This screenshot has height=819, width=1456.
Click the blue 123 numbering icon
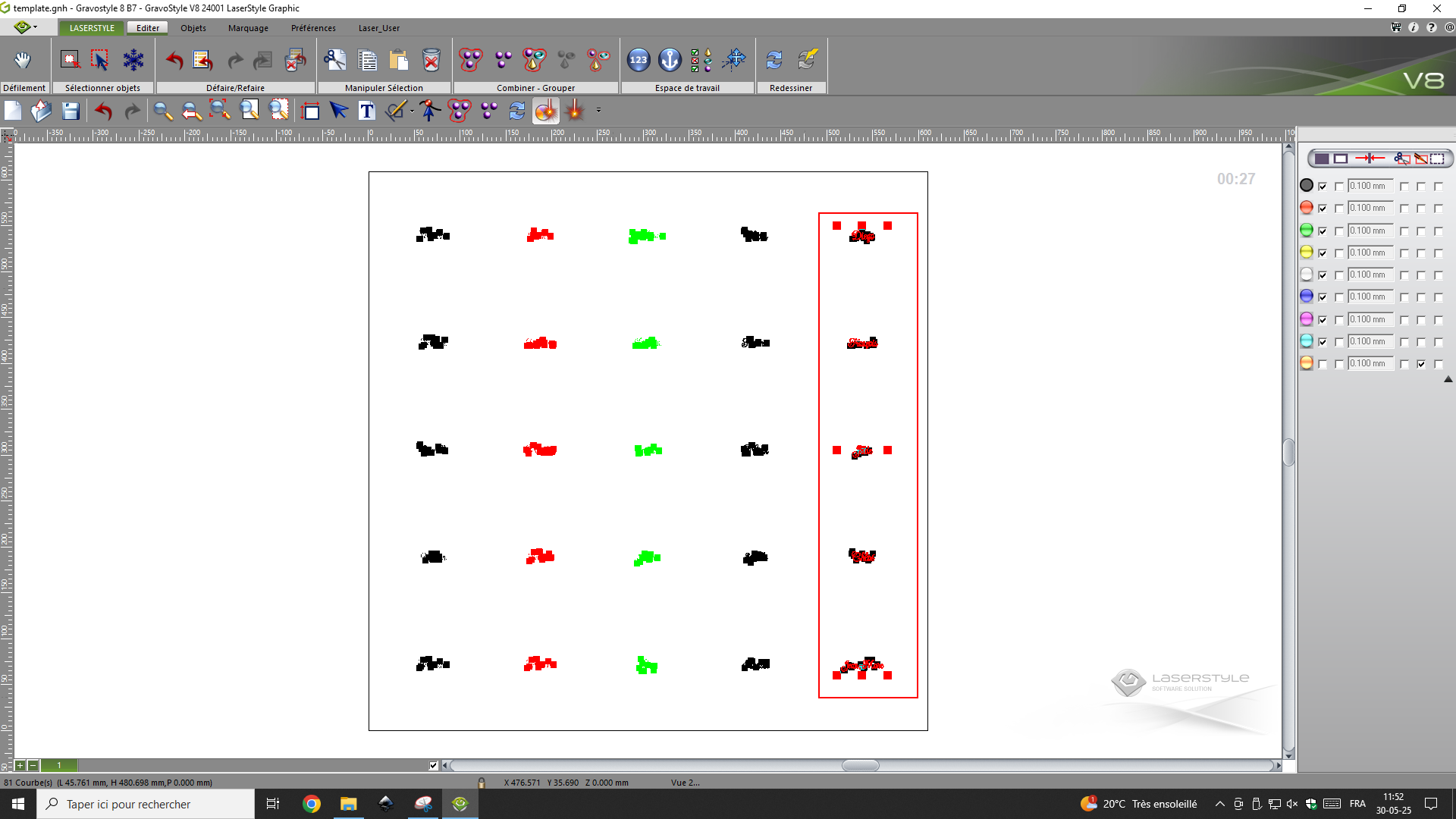pyautogui.click(x=639, y=60)
